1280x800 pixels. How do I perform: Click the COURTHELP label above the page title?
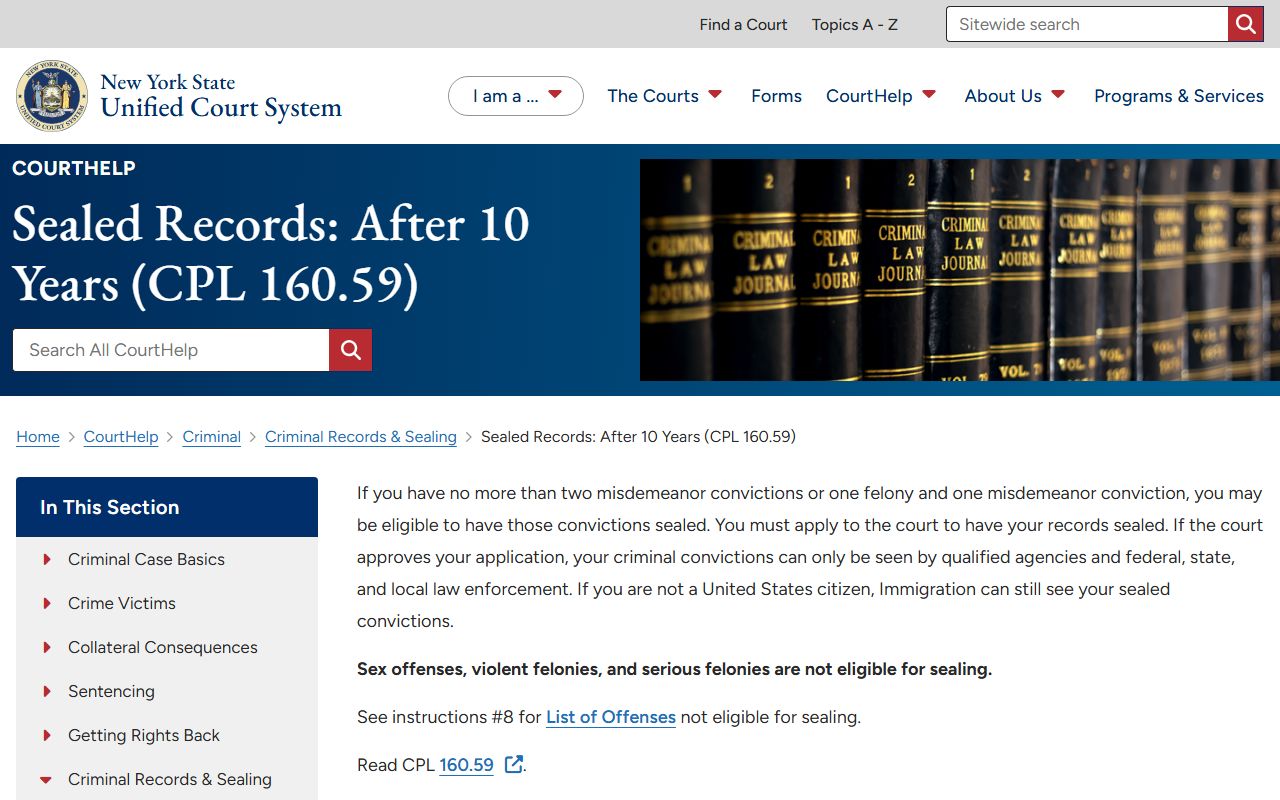[74, 168]
